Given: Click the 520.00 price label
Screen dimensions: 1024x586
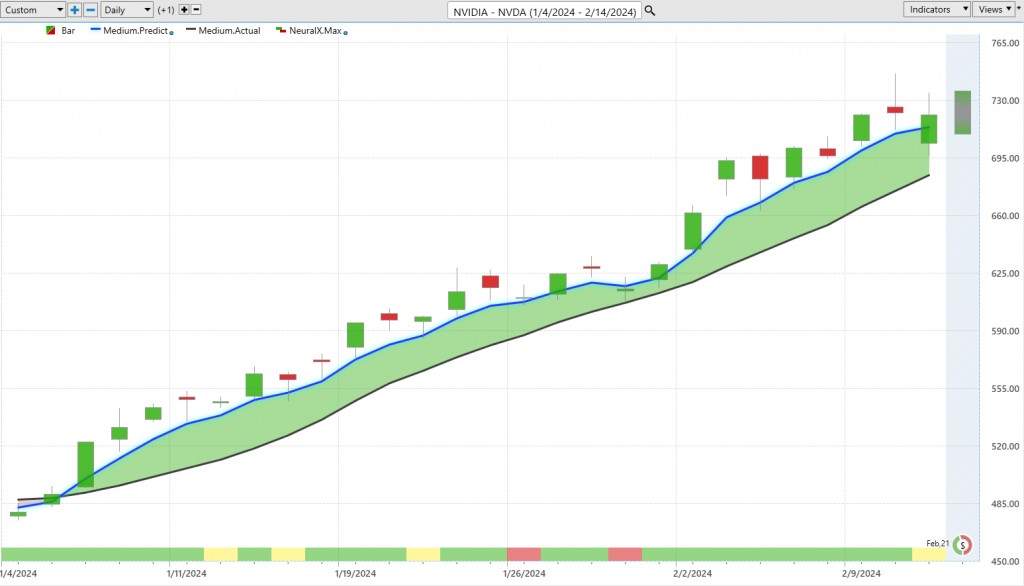Looking at the screenshot, I should coord(1004,446).
